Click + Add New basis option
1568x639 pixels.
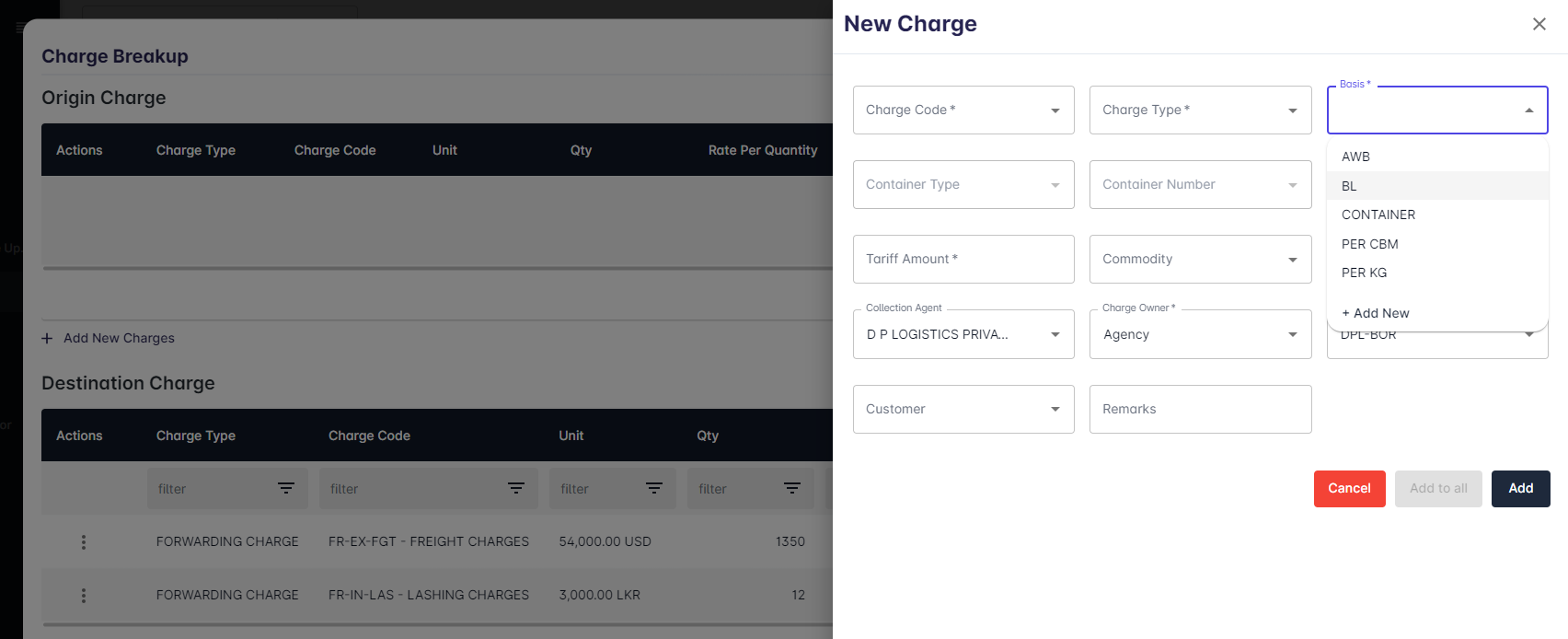pyautogui.click(x=1375, y=313)
